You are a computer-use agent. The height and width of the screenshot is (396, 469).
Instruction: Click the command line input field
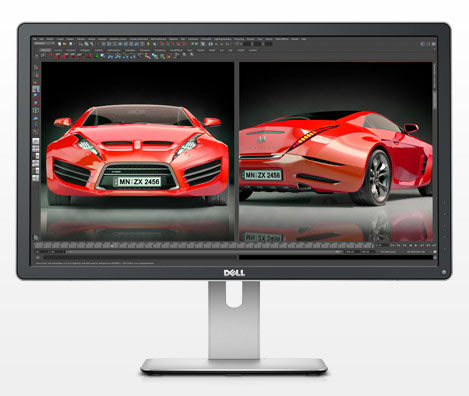click(x=140, y=257)
